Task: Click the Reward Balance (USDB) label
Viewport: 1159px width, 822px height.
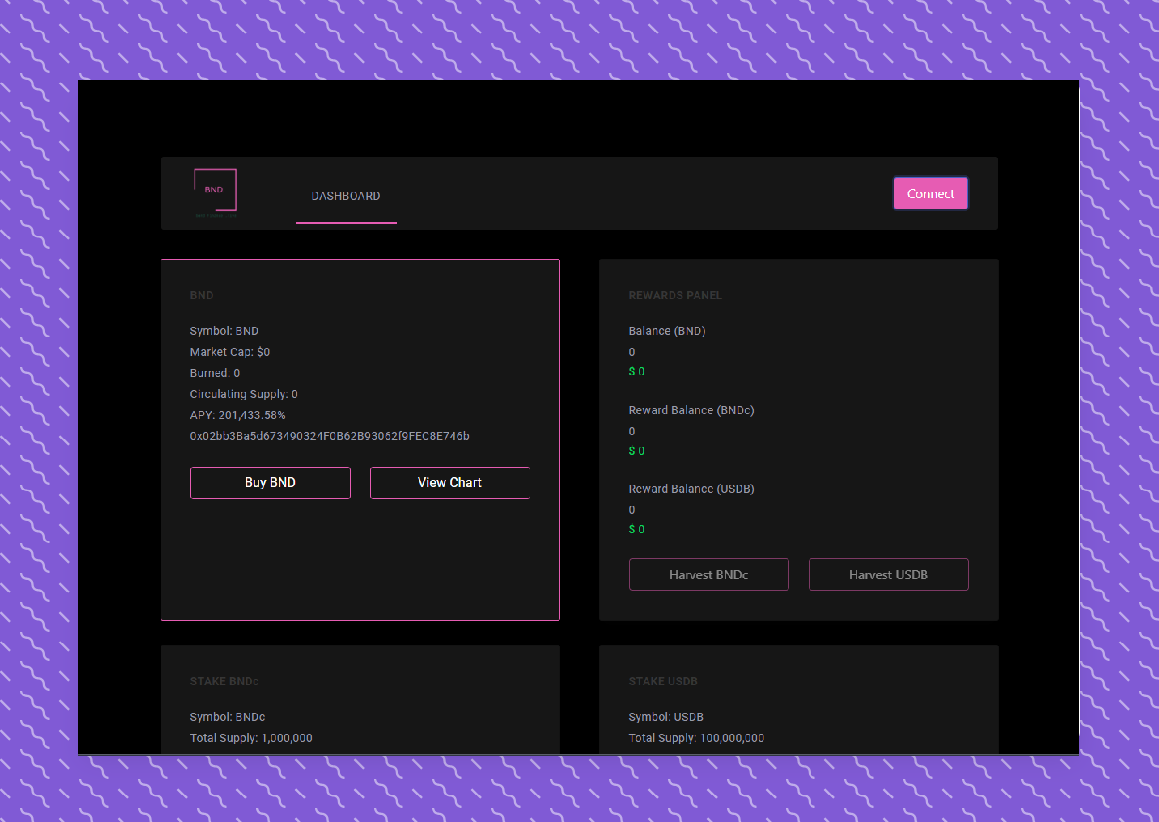Action: (x=691, y=489)
